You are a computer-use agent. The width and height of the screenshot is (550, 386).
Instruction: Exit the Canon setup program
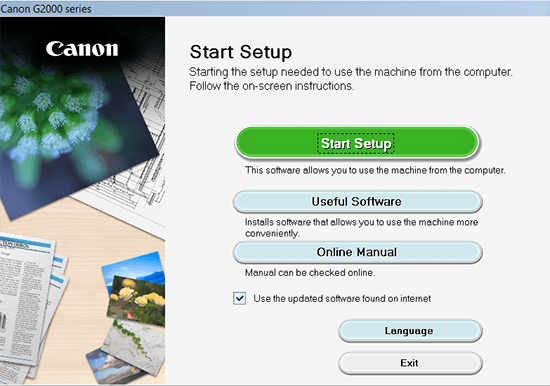pyautogui.click(x=410, y=363)
